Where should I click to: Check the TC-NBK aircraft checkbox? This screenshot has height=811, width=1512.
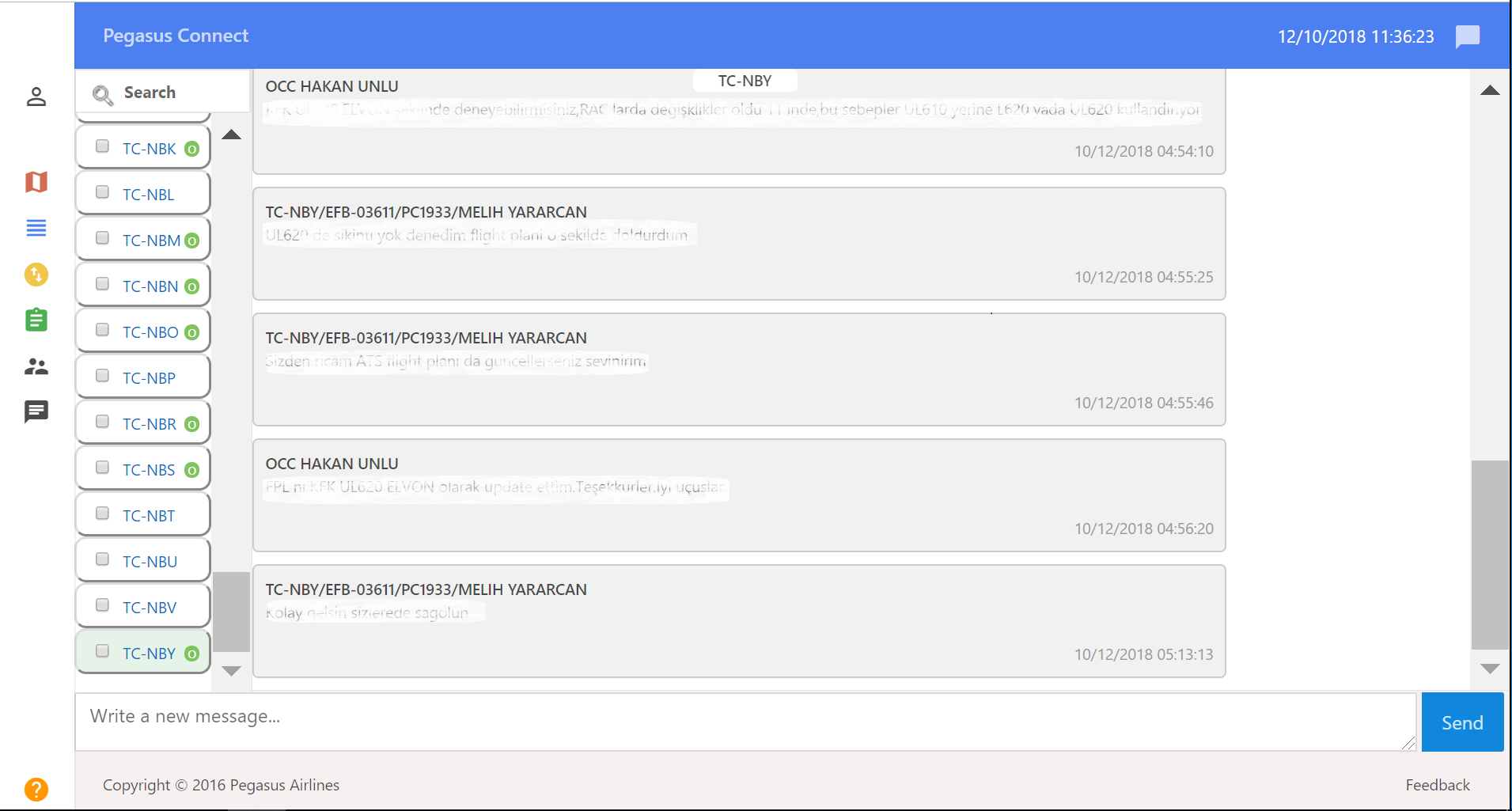pos(102,146)
